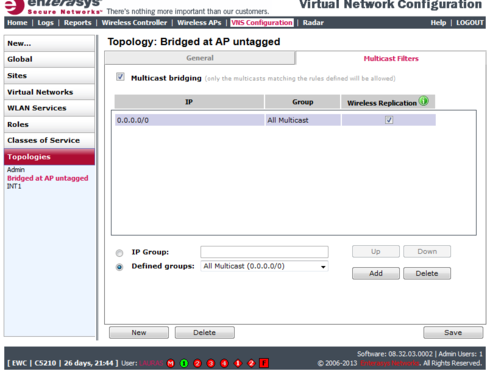Click the LOGOUT link
This screenshot has width=490, height=374.
[x=470, y=23]
